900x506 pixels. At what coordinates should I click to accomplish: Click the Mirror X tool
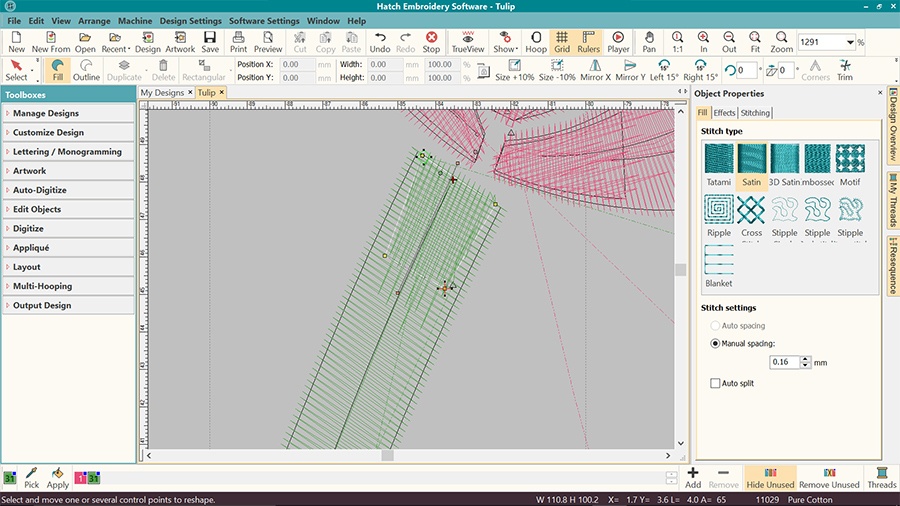click(x=595, y=70)
